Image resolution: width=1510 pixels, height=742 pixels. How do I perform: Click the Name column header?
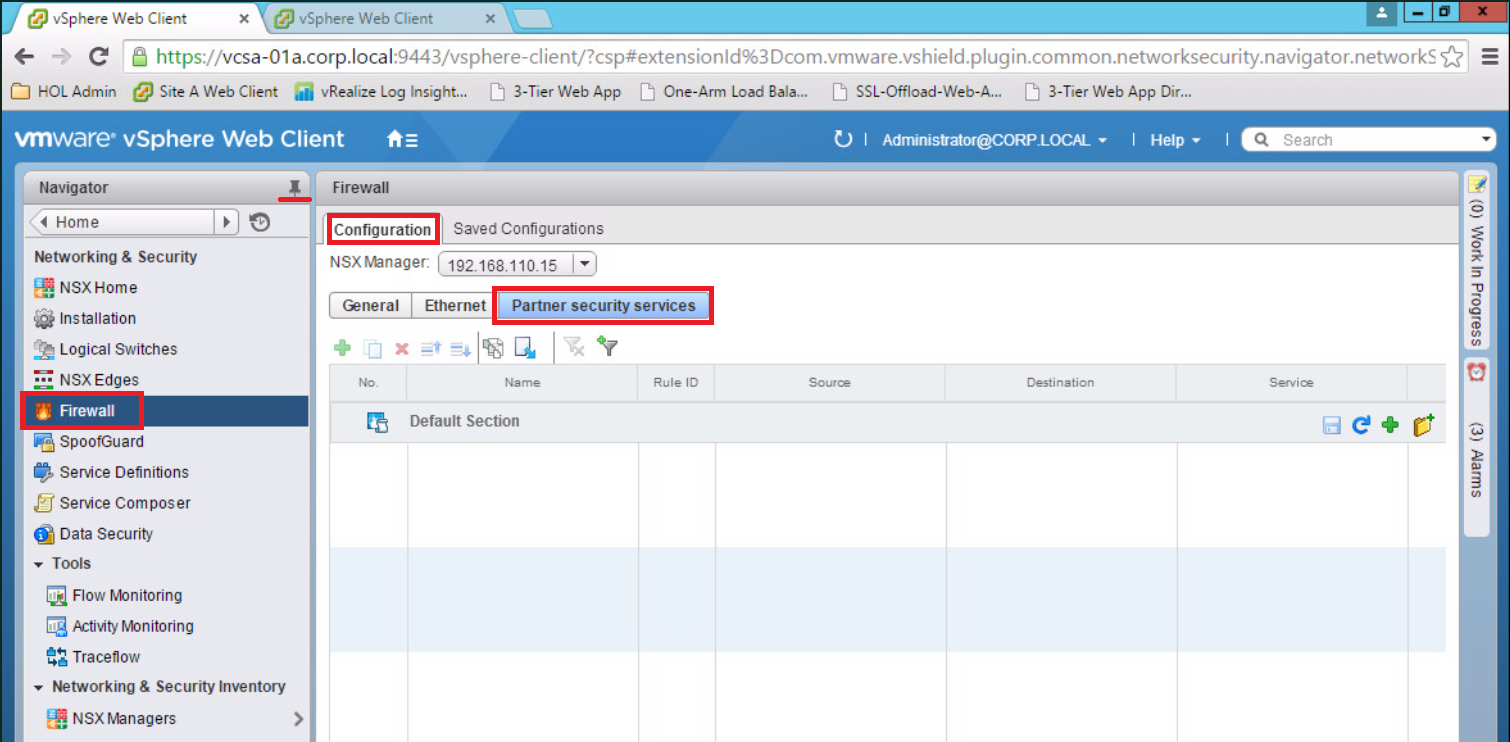point(522,382)
